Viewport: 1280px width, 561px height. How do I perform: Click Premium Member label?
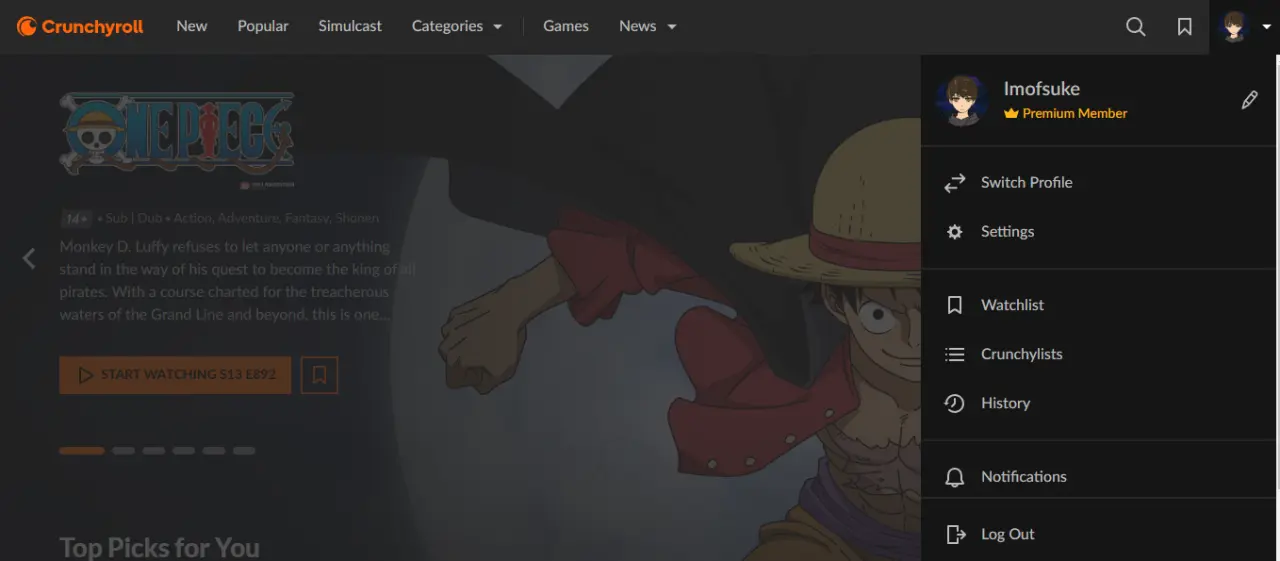[1075, 114]
